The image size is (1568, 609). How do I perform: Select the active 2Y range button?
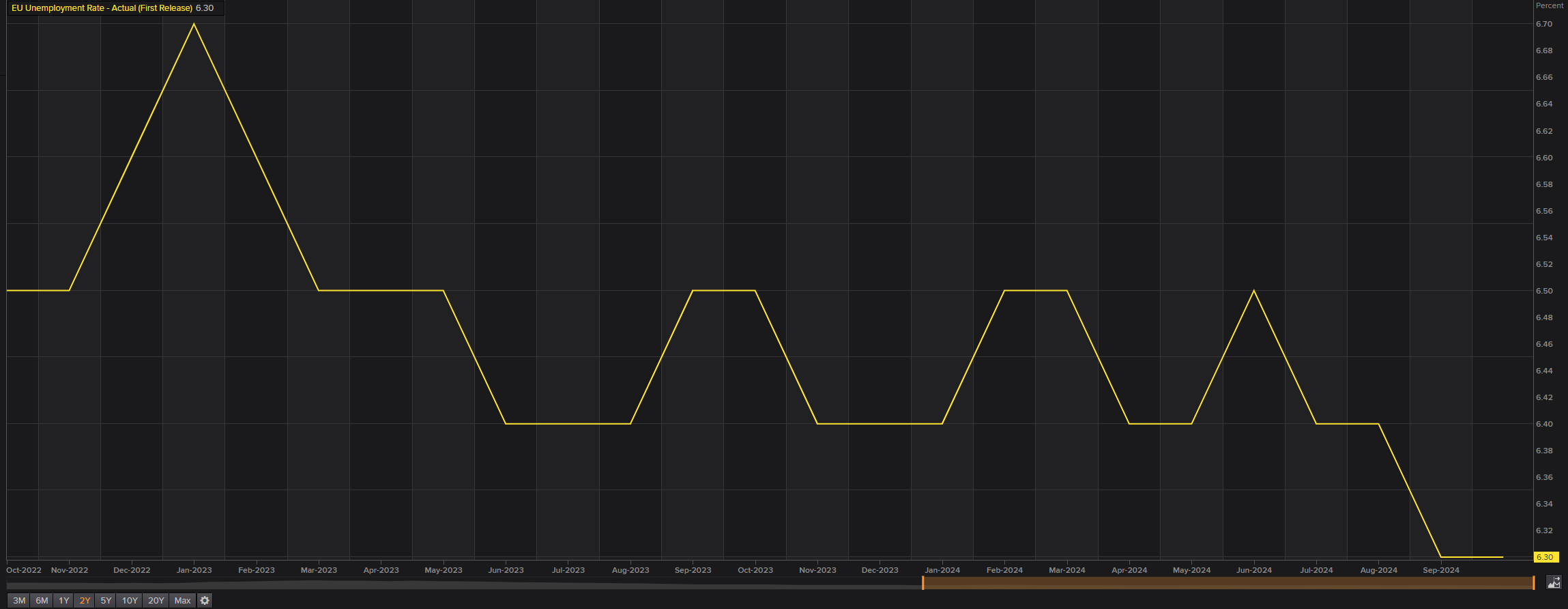click(x=85, y=601)
